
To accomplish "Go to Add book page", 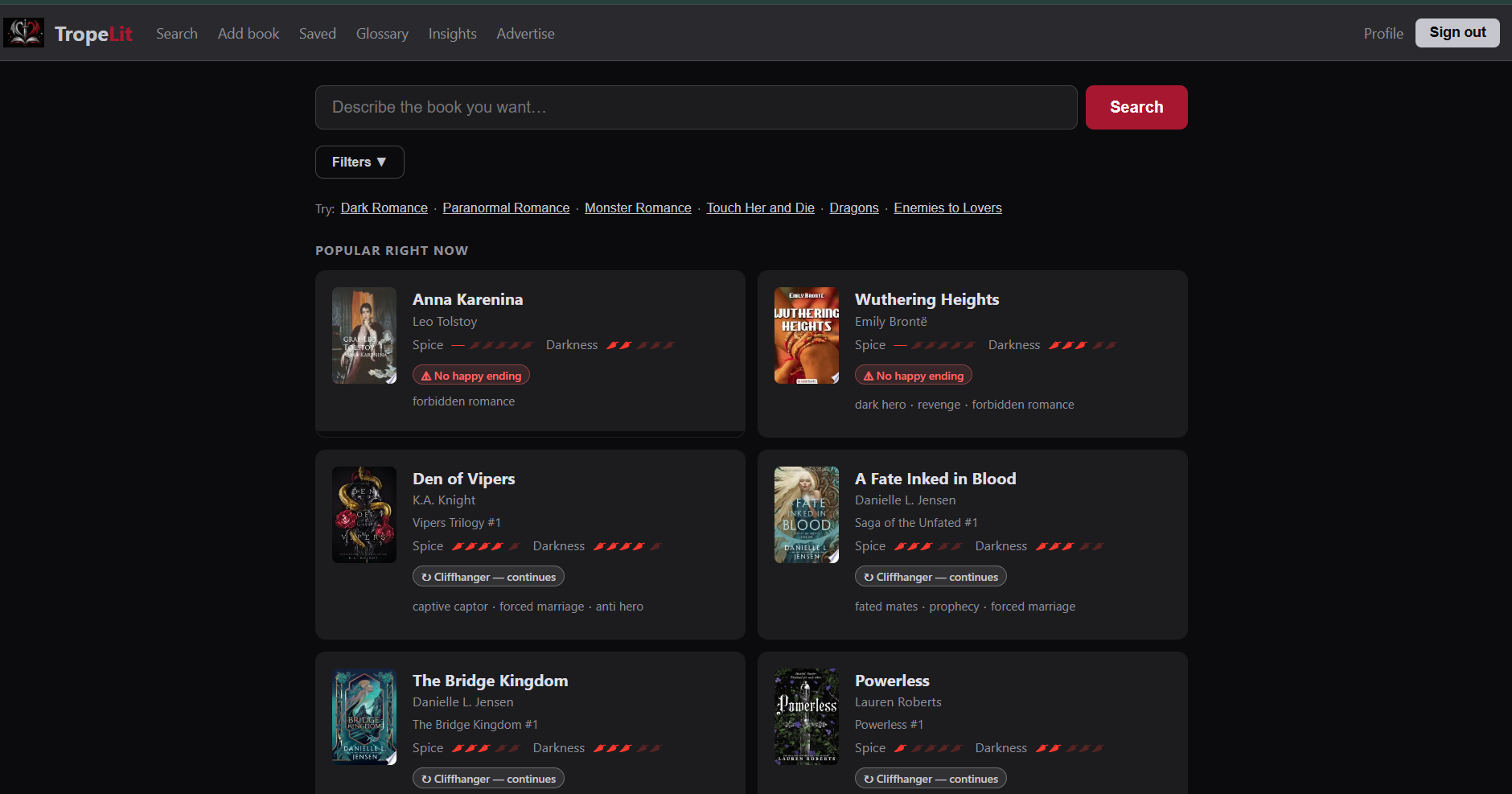I will [x=249, y=34].
